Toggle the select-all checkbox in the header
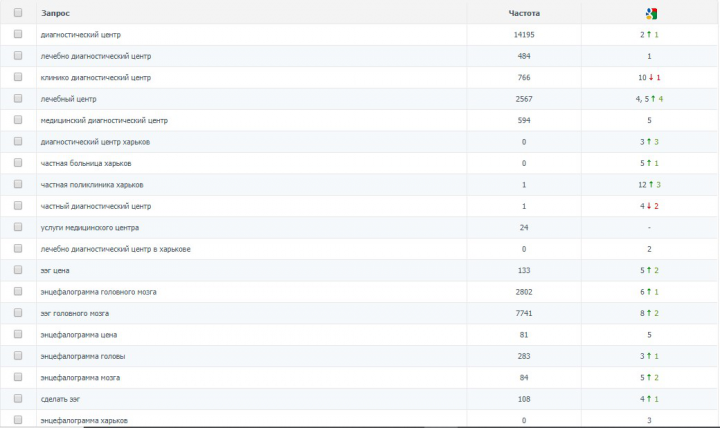The image size is (720, 428). point(18,12)
